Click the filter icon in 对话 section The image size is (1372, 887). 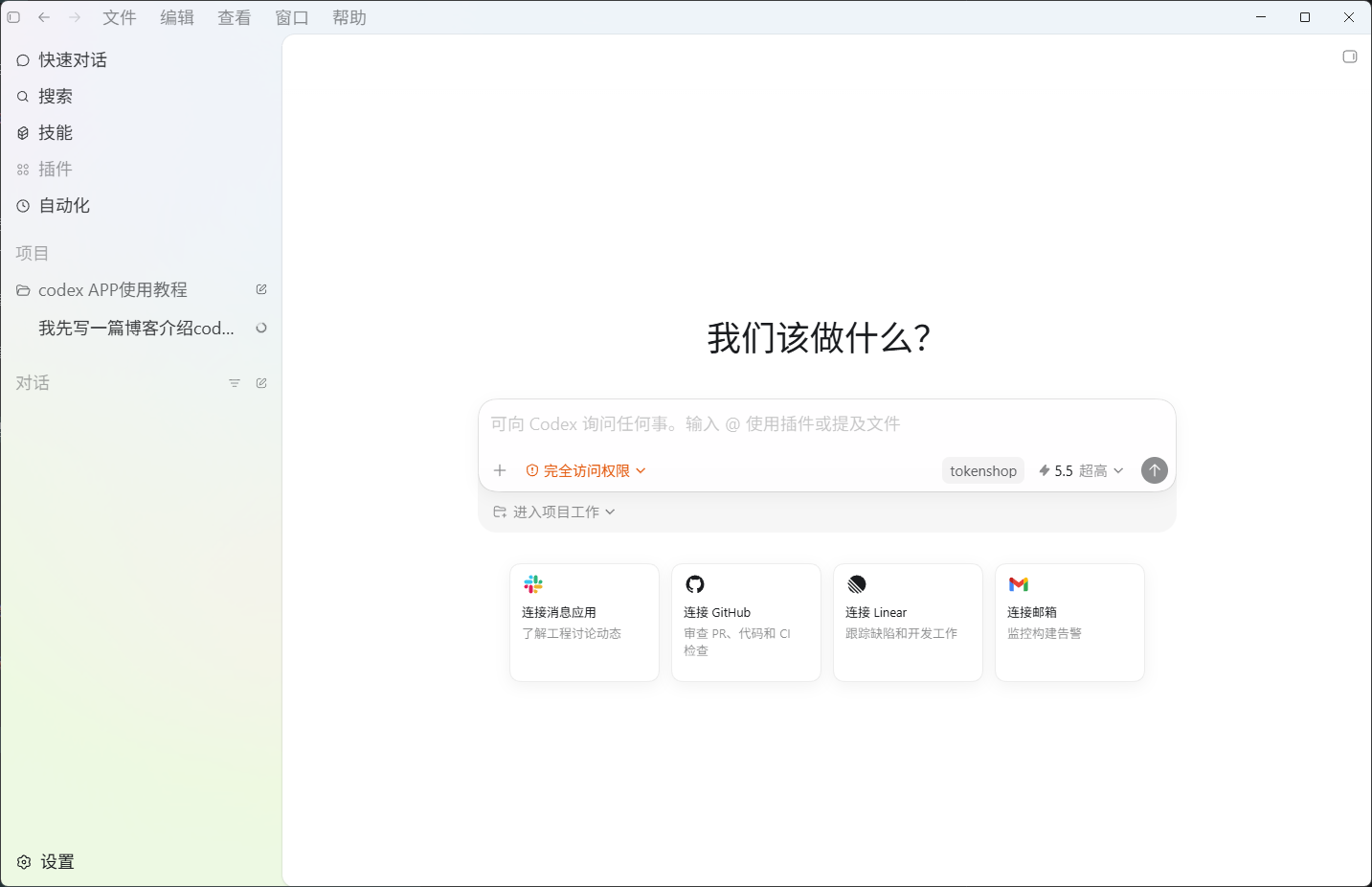(x=235, y=383)
